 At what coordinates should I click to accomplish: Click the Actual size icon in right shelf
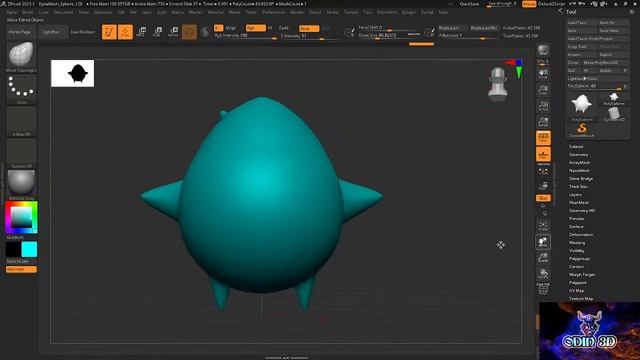(543, 106)
